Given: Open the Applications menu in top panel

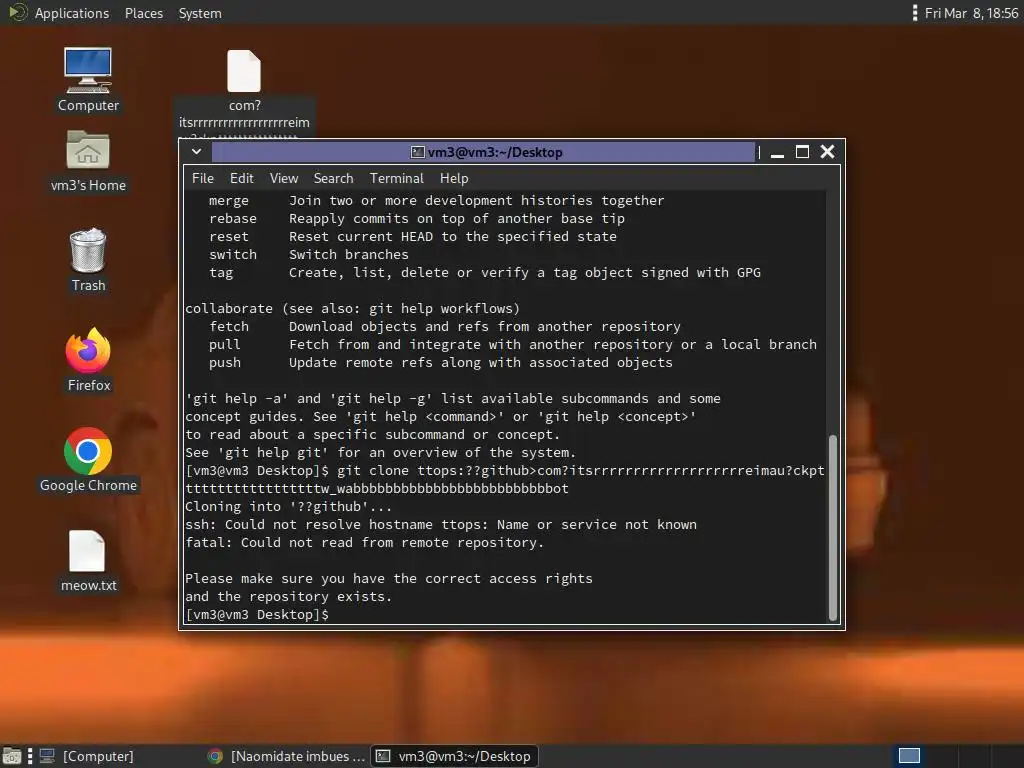Looking at the screenshot, I should click(x=71, y=13).
